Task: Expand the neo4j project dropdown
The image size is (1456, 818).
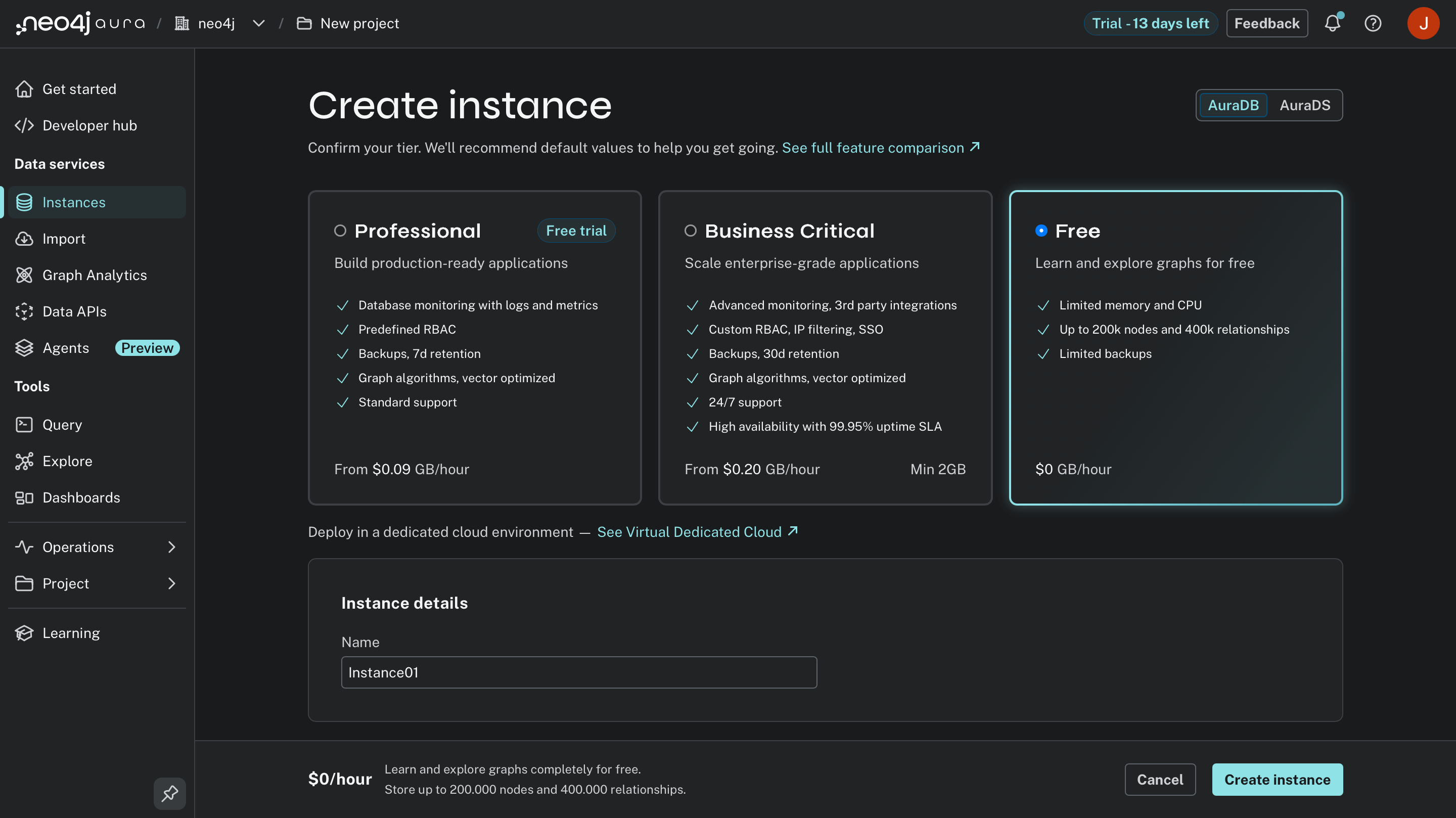Action: (258, 23)
